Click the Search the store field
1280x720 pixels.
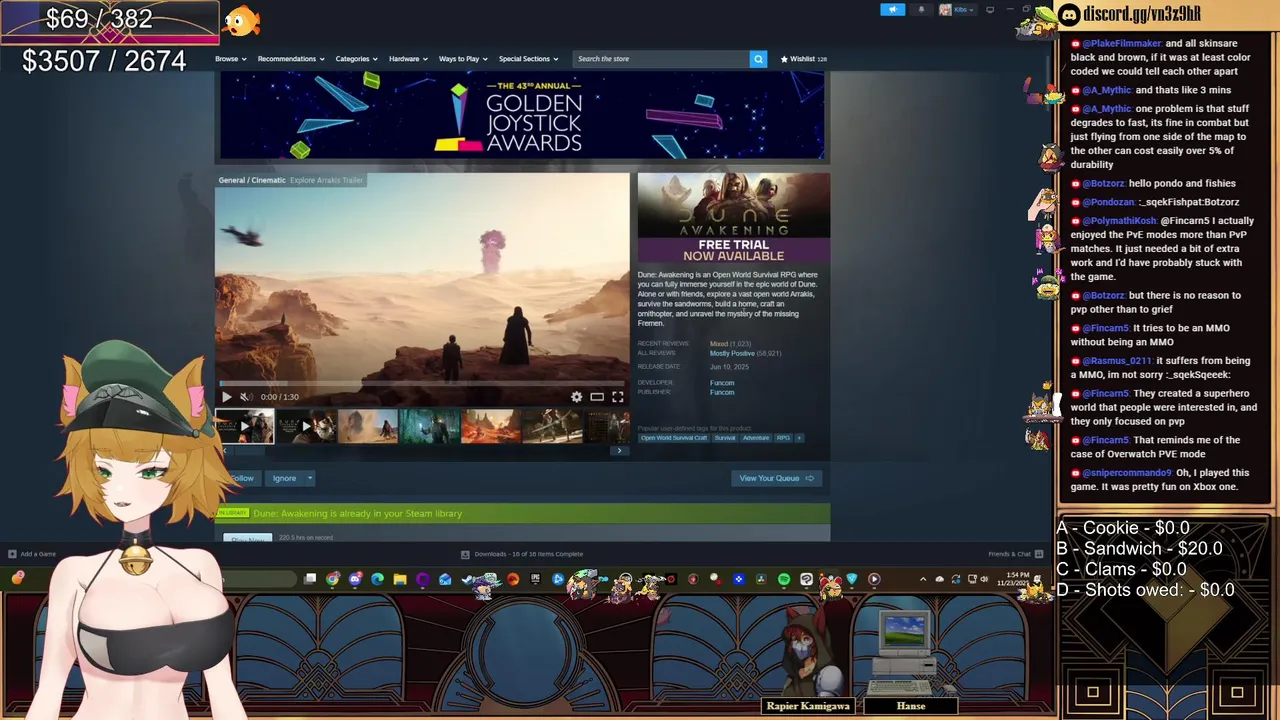[661, 59]
